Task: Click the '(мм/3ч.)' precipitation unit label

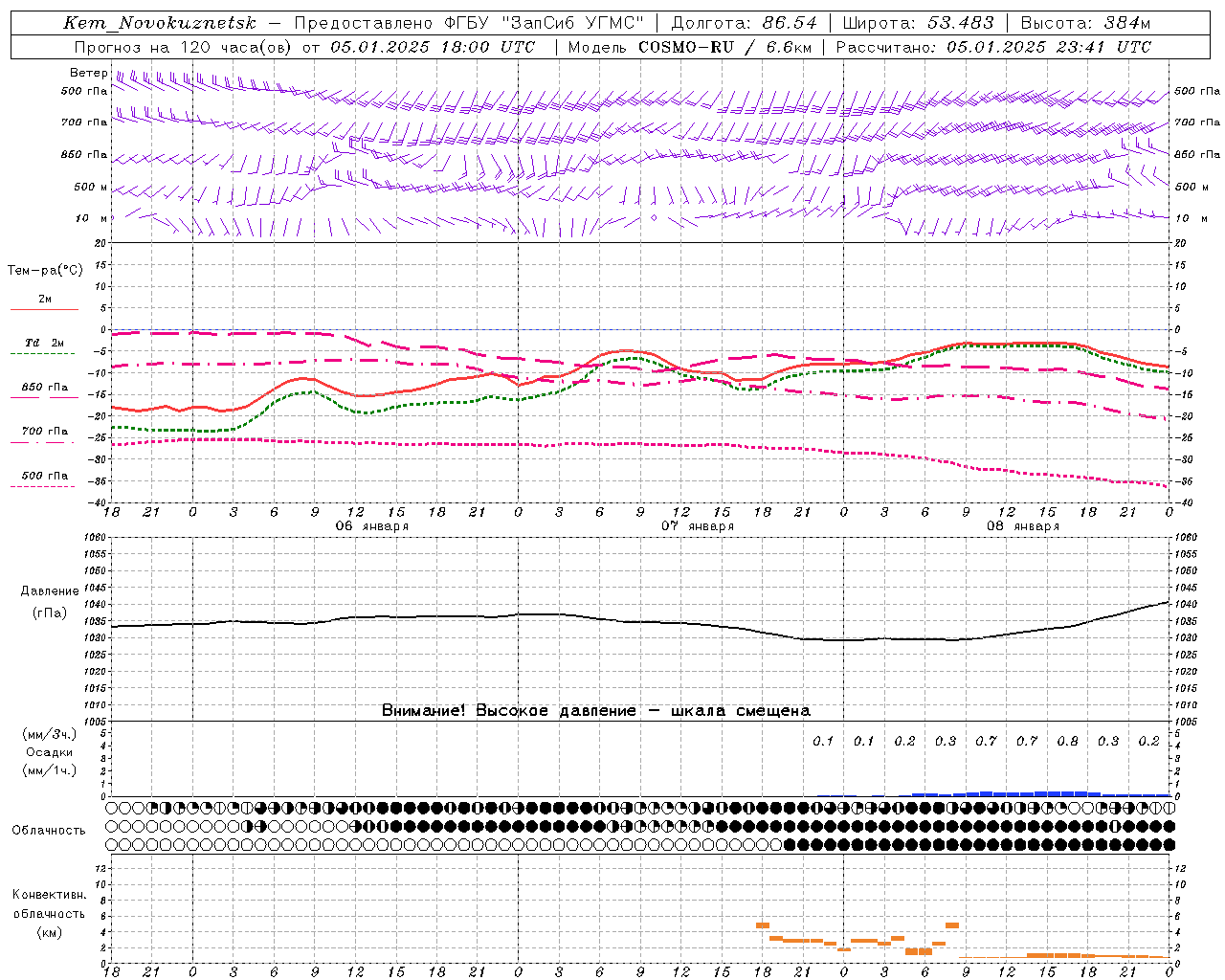Action: [x=50, y=734]
